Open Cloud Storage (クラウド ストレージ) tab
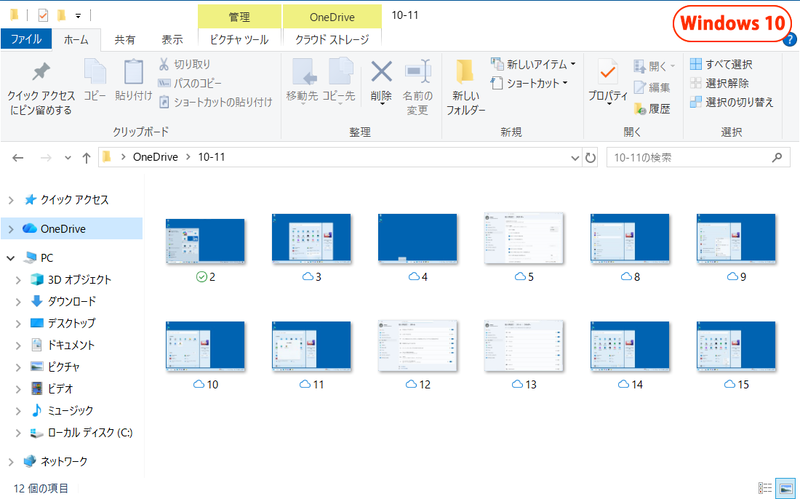 click(x=332, y=40)
